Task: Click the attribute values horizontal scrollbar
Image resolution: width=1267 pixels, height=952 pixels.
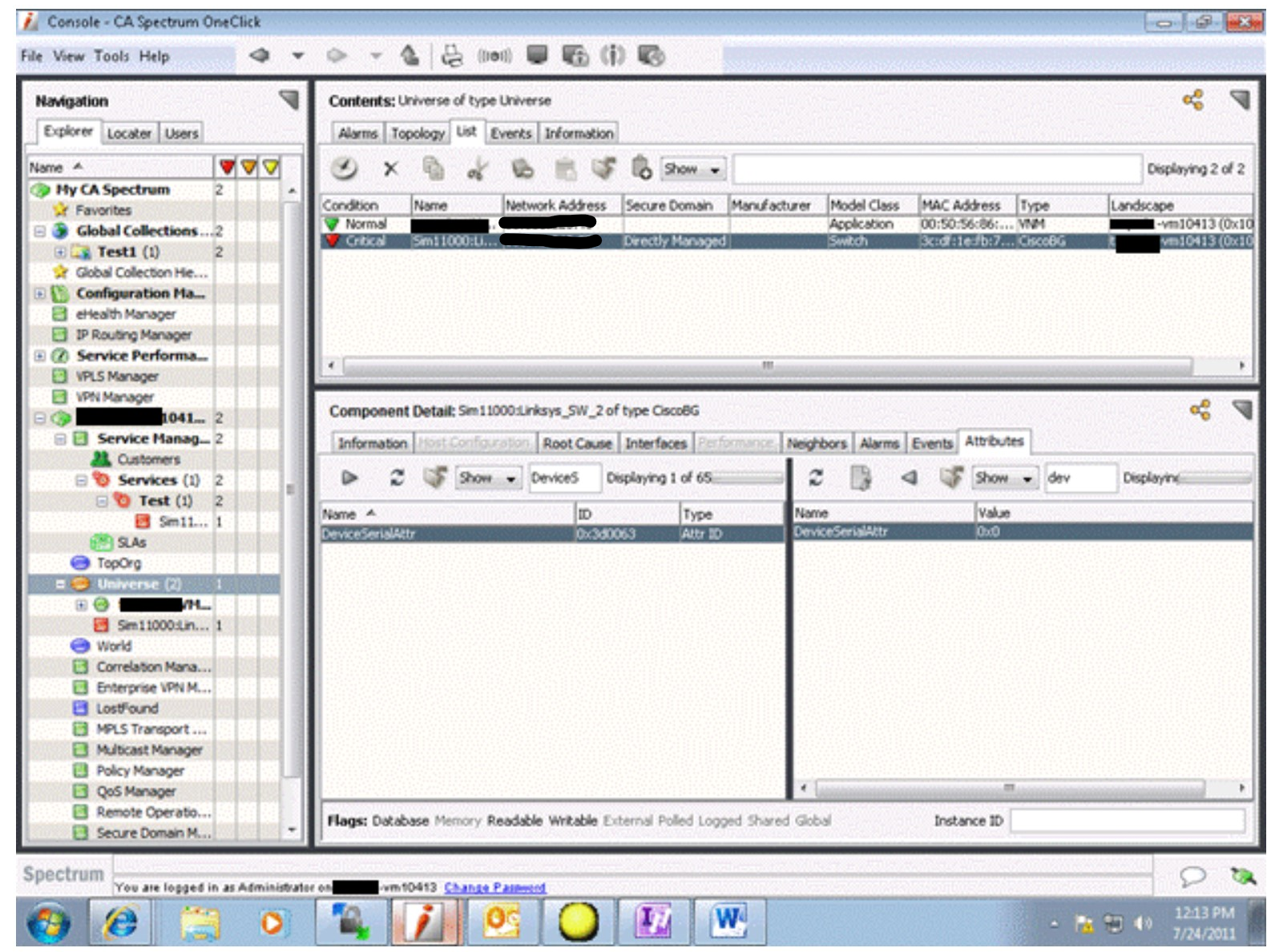Action: (1009, 788)
